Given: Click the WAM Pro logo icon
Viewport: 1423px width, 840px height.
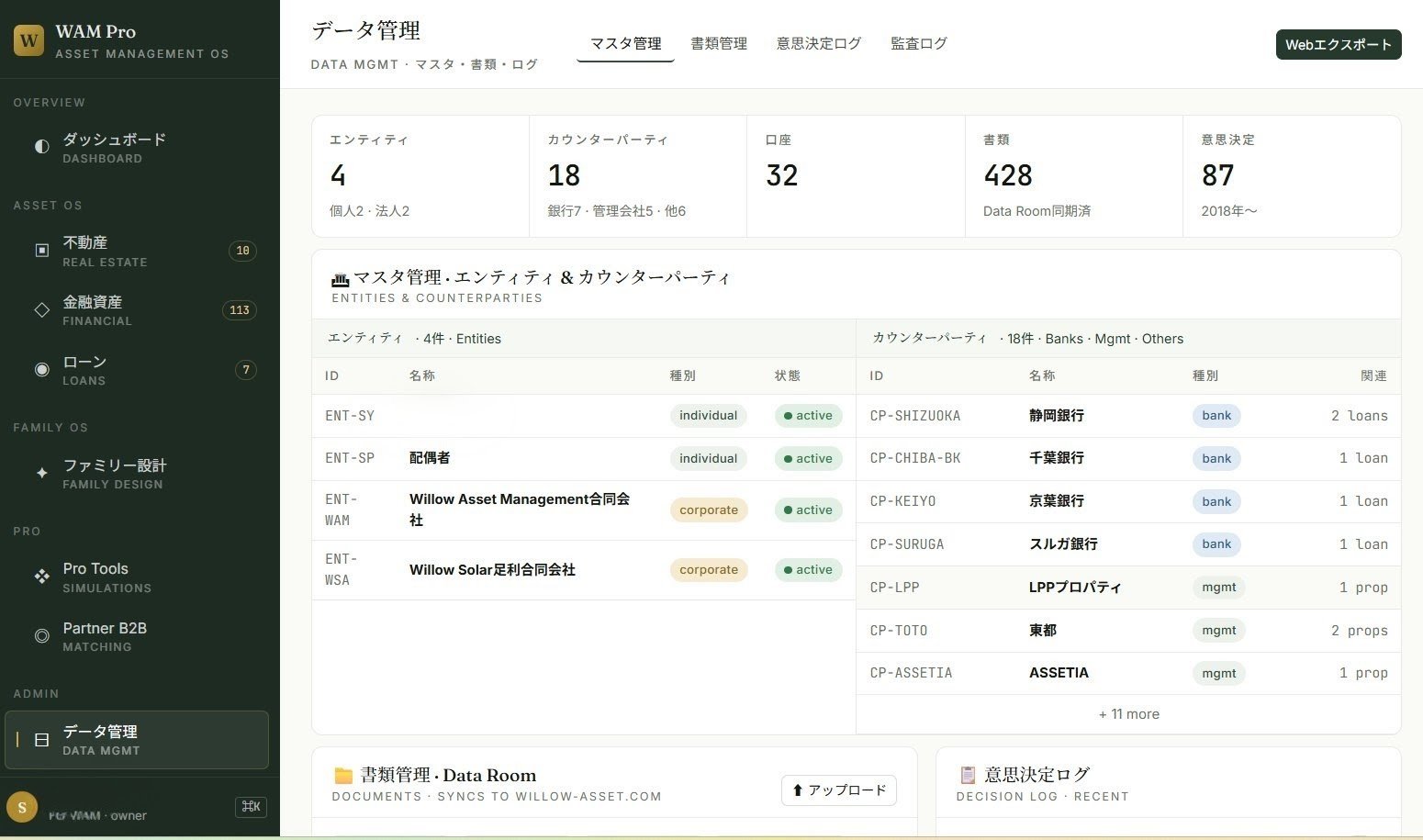Looking at the screenshot, I should [x=28, y=40].
